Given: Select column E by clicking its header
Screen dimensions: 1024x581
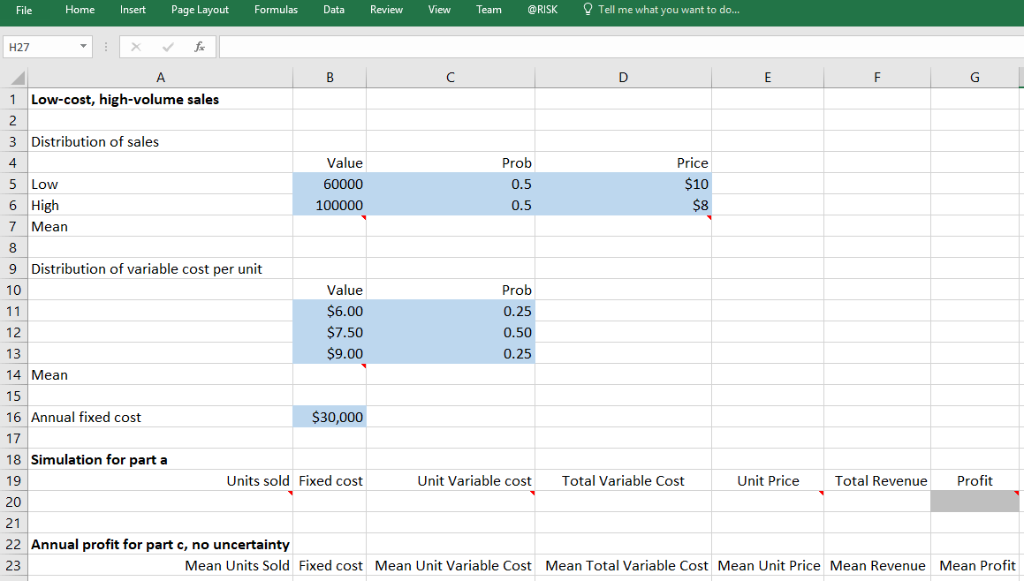Looking at the screenshot, I should pyautogui.click(x=767, y=77).
